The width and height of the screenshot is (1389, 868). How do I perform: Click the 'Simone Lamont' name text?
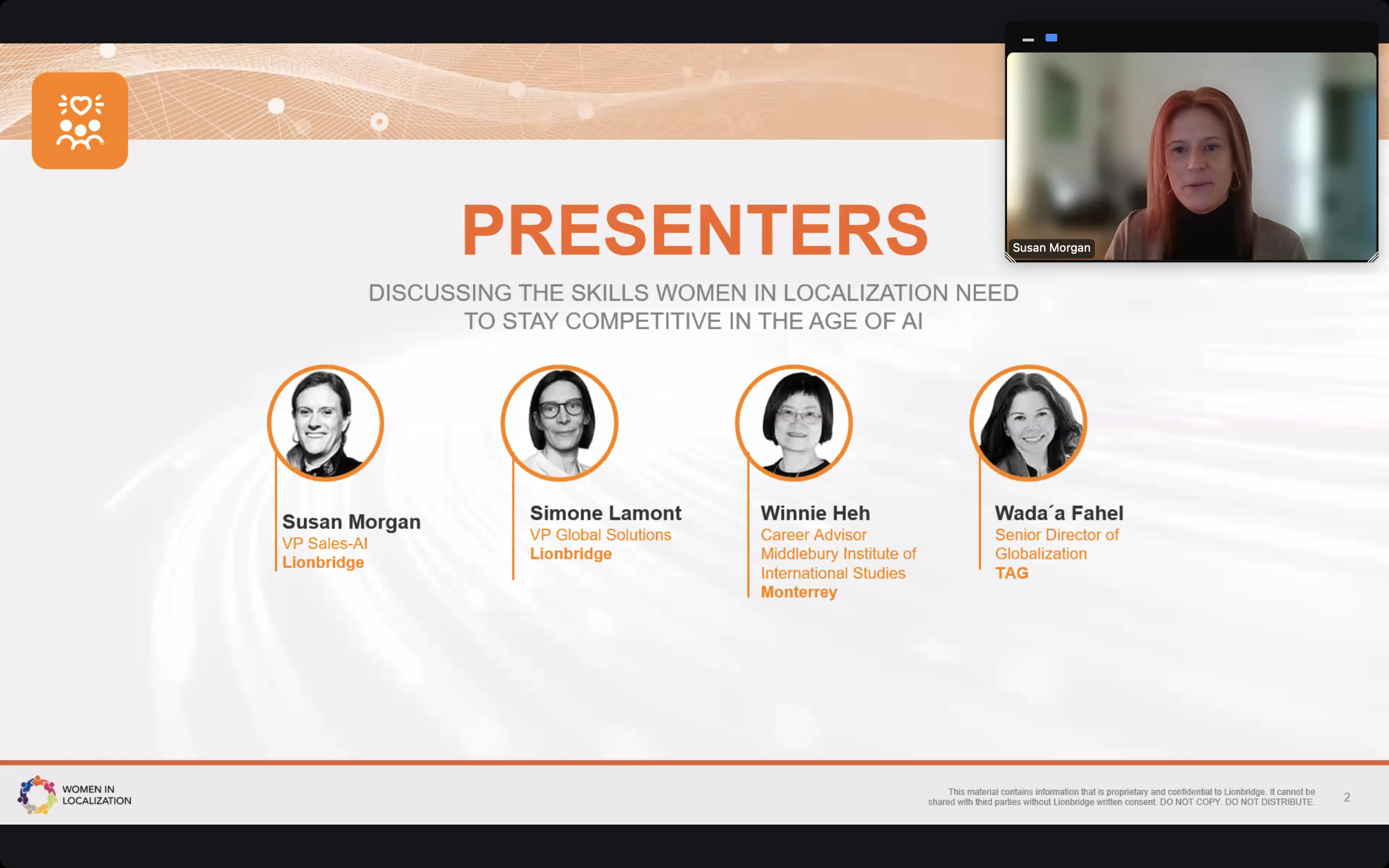pyautogui.click(x=606, y=513)
